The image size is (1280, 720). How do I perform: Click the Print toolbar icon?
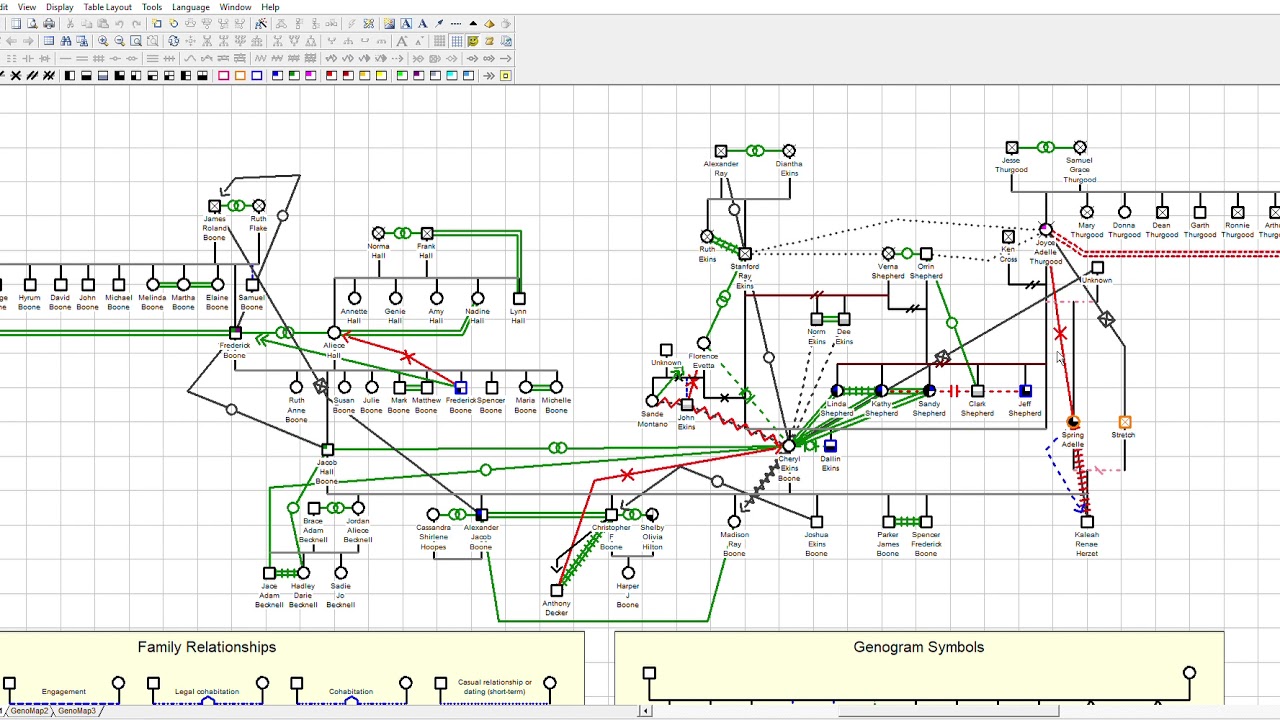(x=49, y=23)
